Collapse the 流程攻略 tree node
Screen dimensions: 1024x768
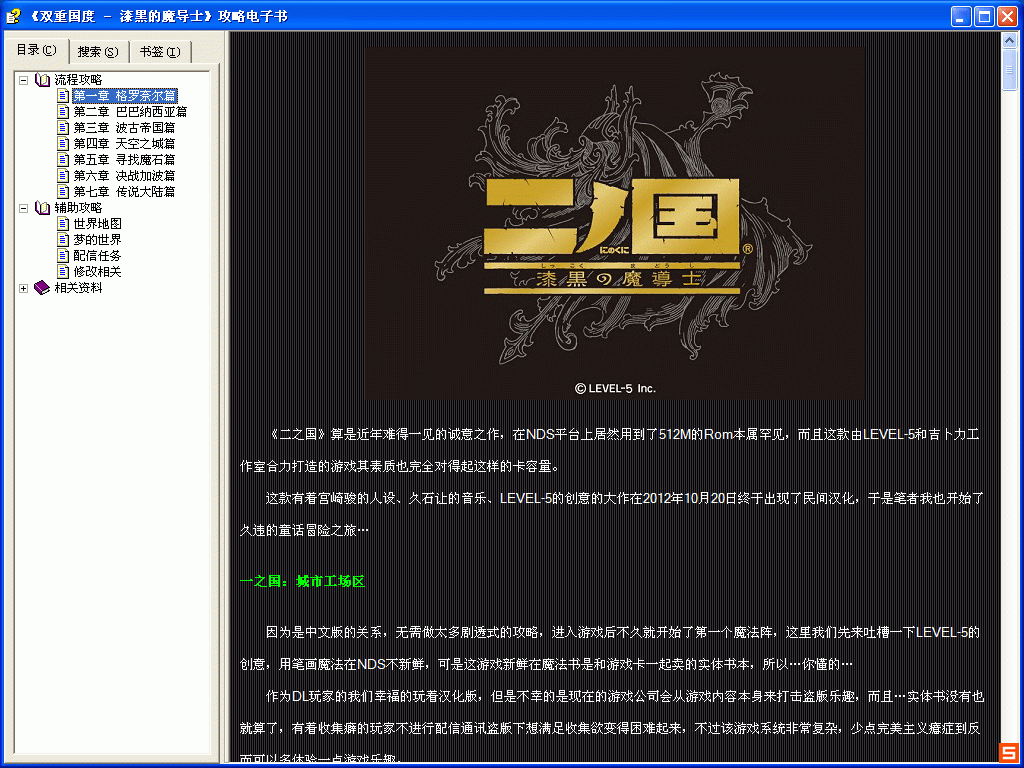coord(23,80)
